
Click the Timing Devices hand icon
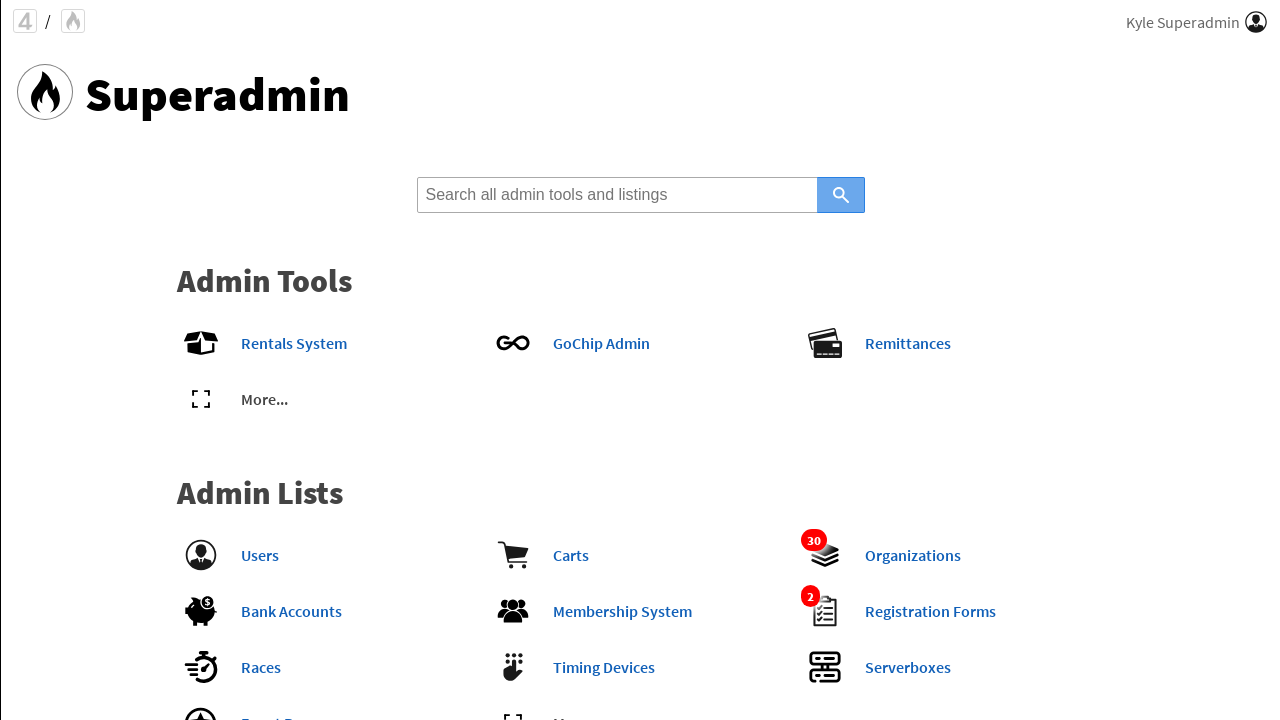point(513,667)
